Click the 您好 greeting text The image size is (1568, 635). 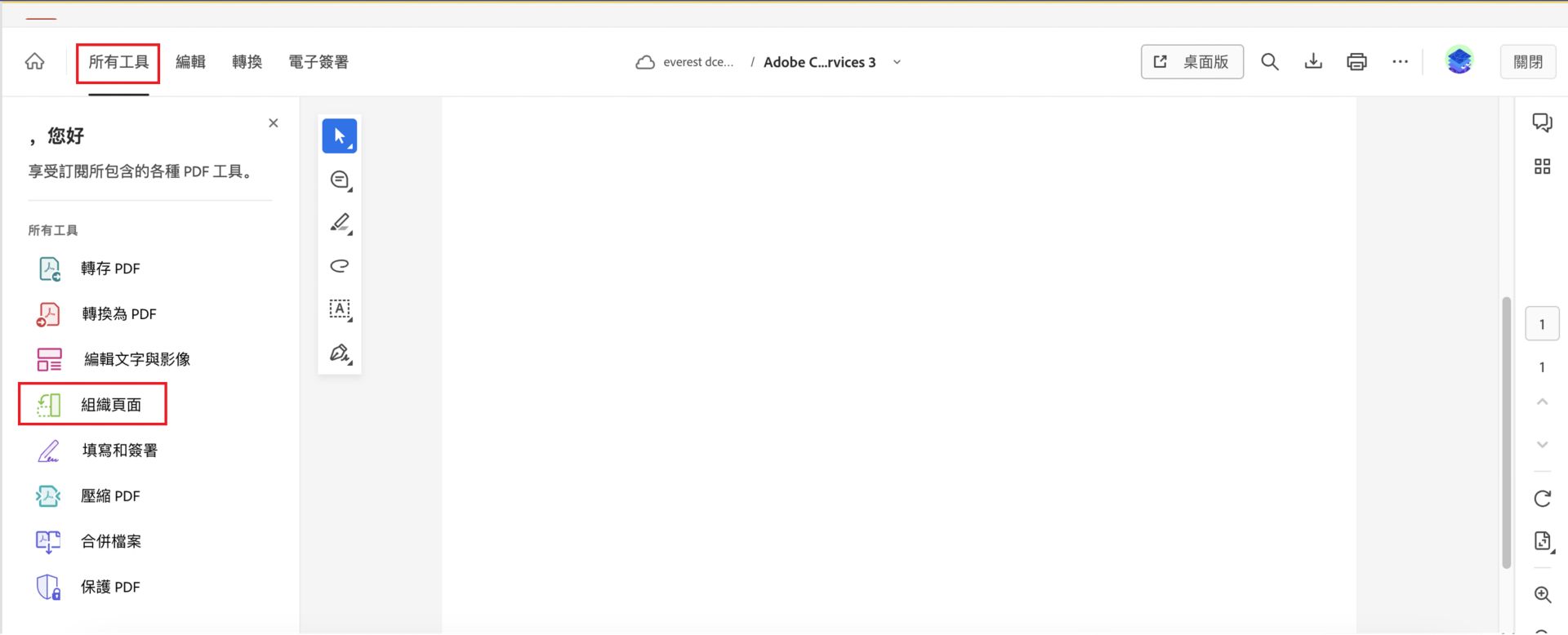click(x=65, y=135)
